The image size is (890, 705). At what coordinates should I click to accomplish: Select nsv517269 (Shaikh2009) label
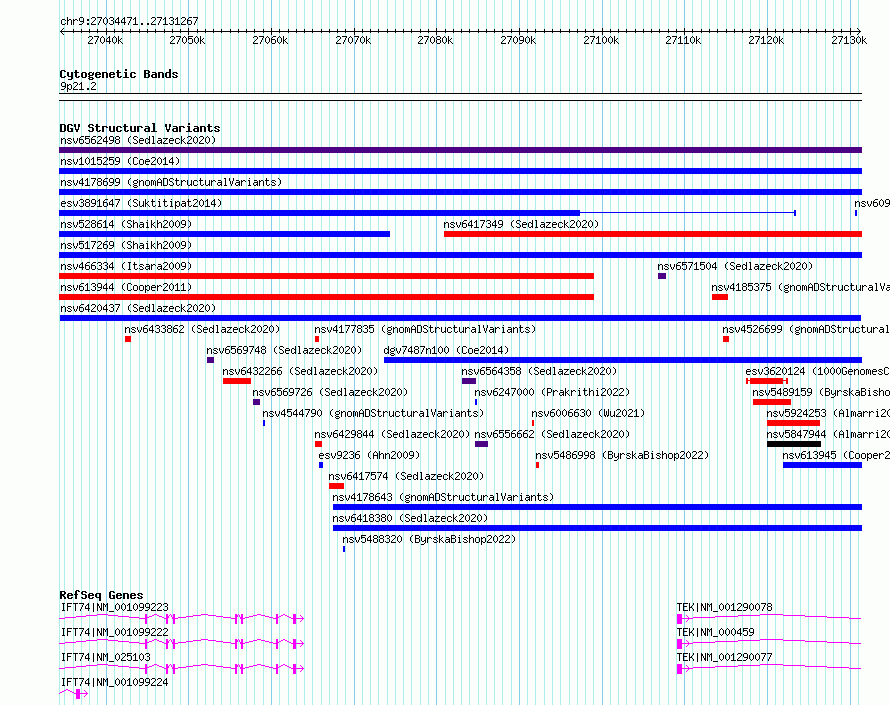[x=126, y=245]
